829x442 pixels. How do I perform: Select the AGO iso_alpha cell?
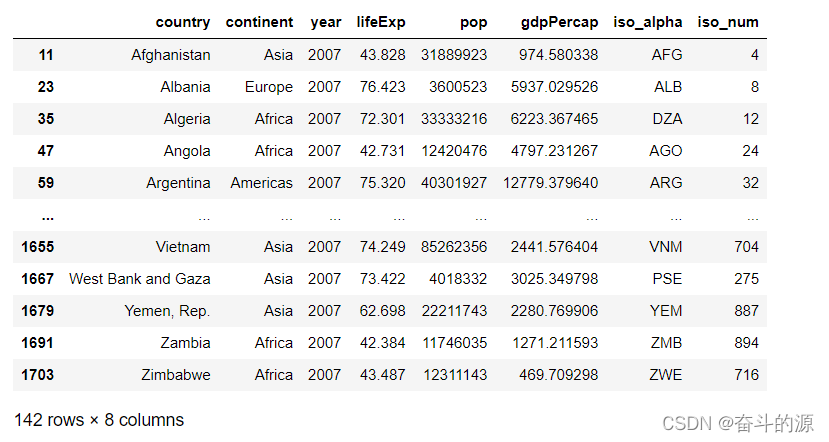665,151
